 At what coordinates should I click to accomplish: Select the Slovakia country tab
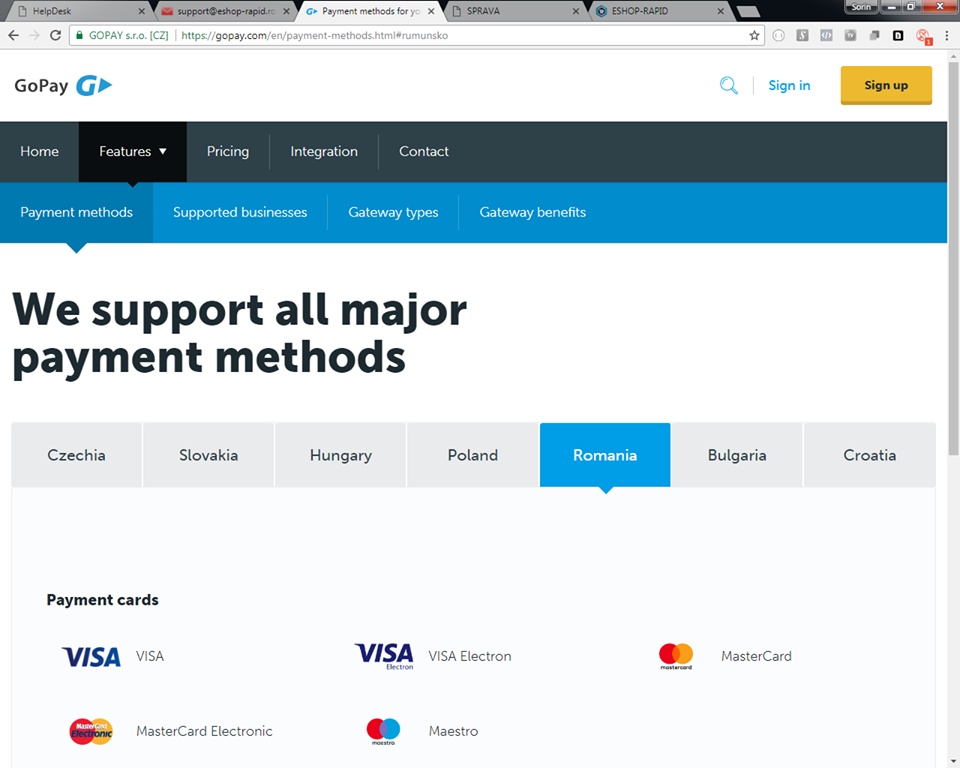click(x=209, y=455)
